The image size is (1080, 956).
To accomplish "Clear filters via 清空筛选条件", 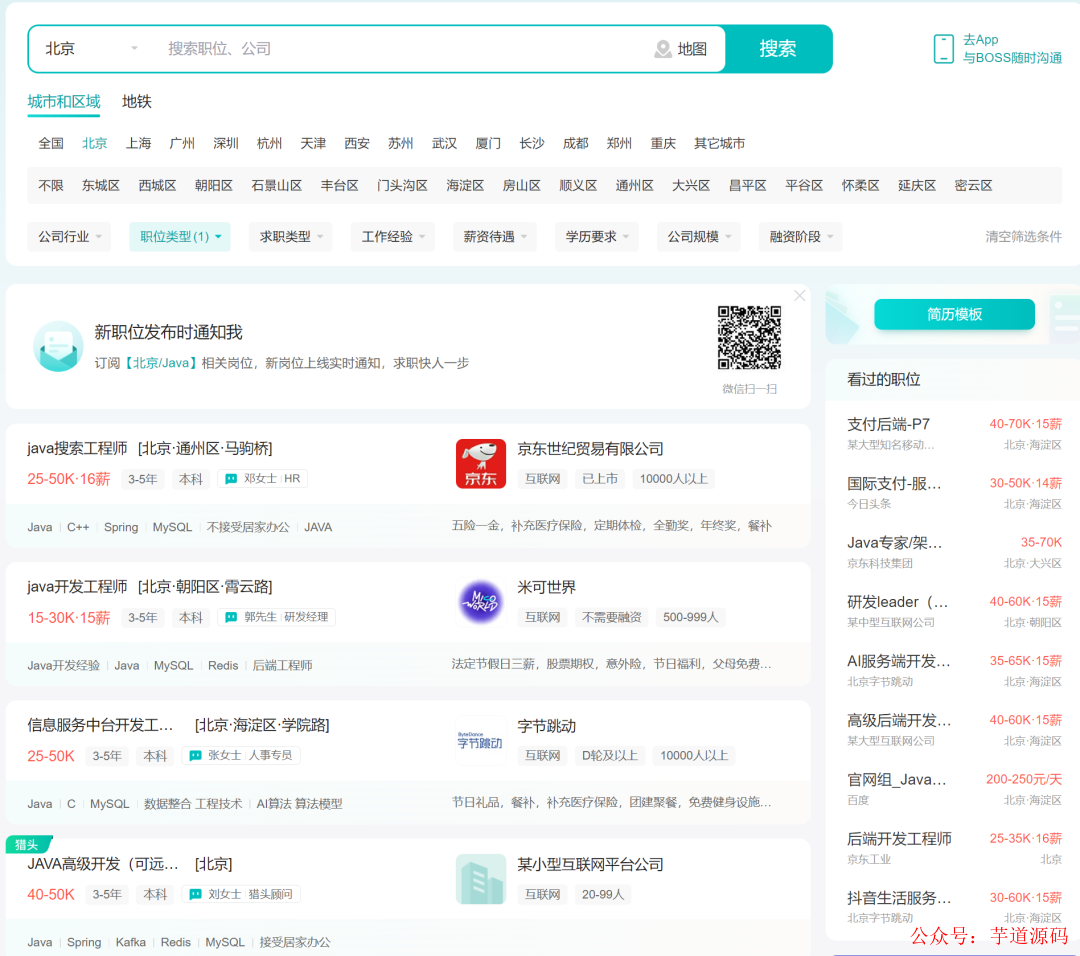I will pyautogui.click(x=1024, y=236).
